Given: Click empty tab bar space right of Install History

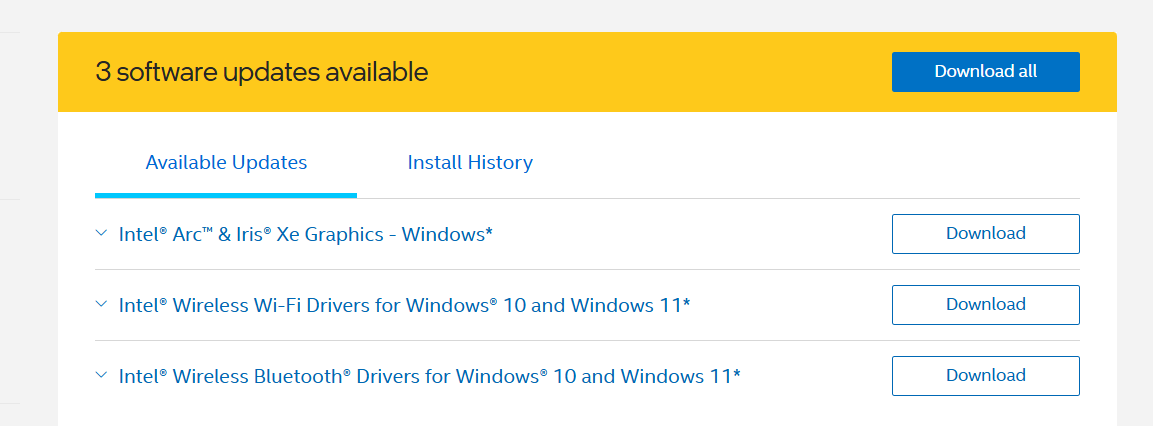Looking at the screenshot, I should pyautogui.click(x=800, y=162).
